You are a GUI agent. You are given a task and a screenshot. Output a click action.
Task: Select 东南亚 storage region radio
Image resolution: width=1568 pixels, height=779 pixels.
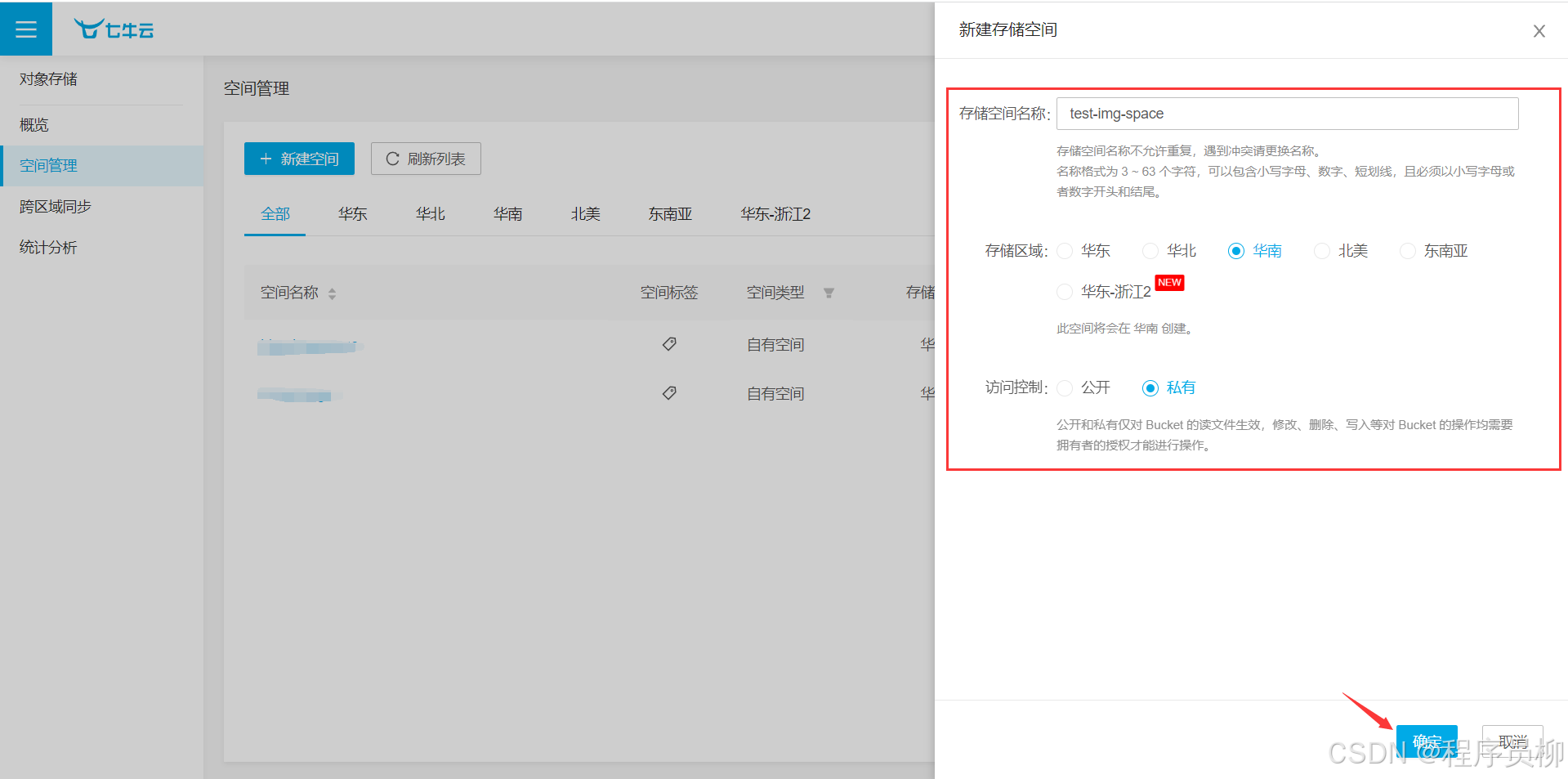[1408, 251]
